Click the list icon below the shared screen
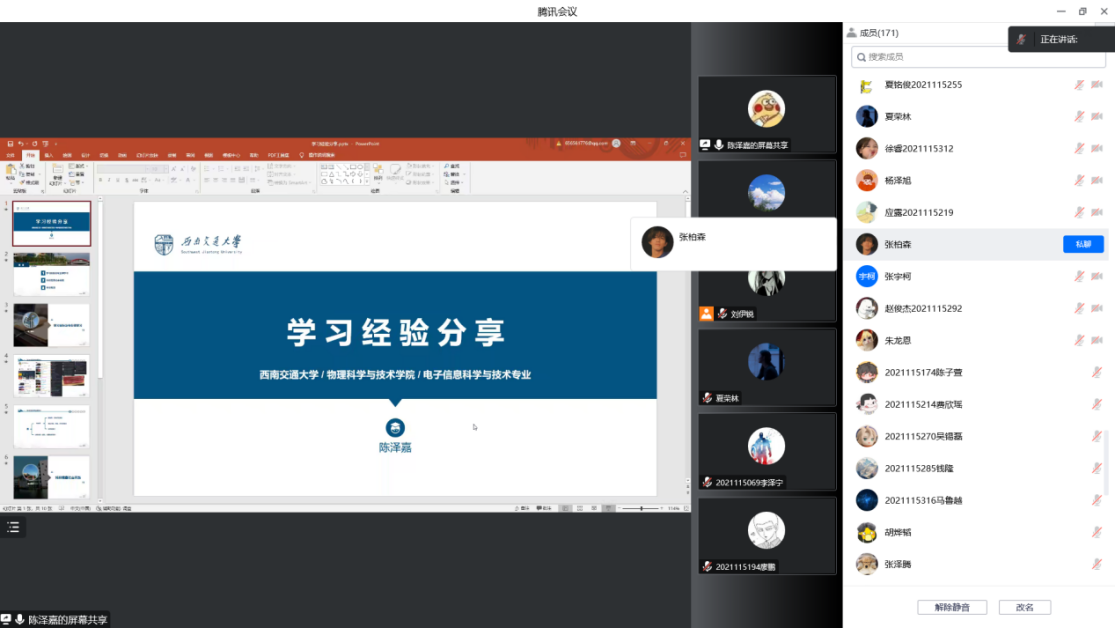Screen dimensions: 1115x628 [x=13, y=527]
